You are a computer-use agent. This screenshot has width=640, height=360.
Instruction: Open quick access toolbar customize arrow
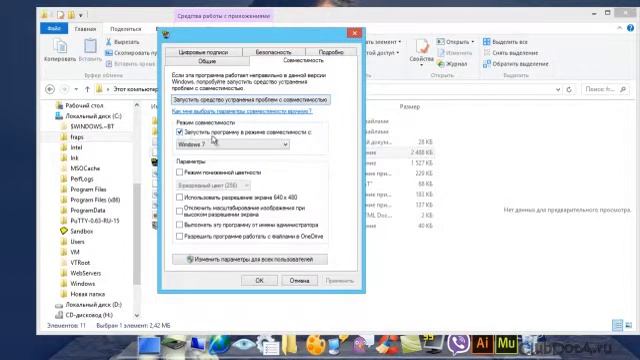pyautogui.click(x=81, y=15)
